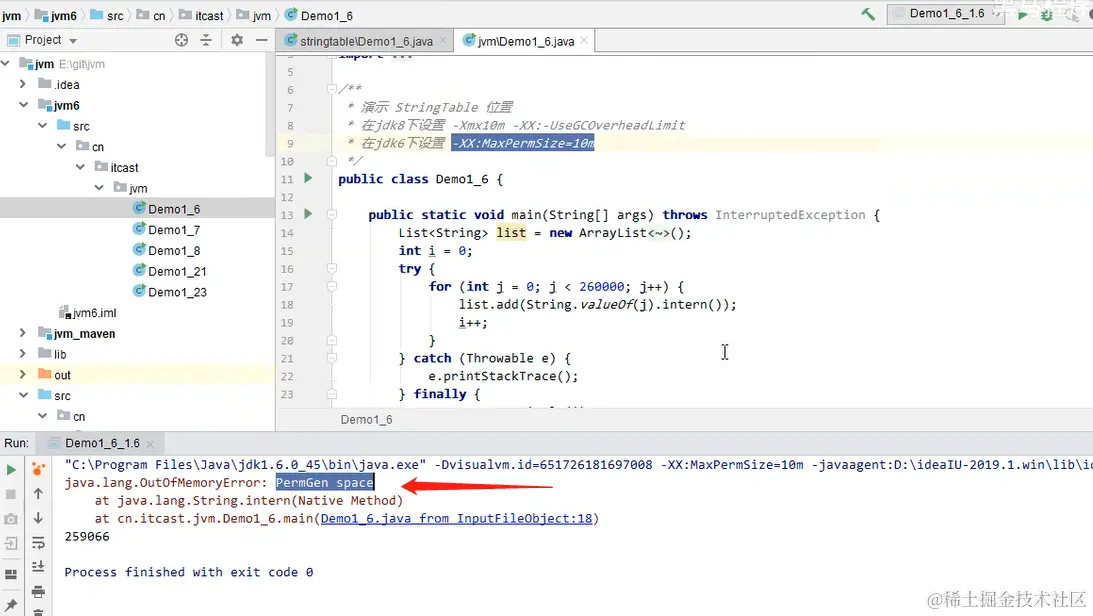This screenshot has height=616, width=1093.
Task: Collapse the itcast package node
Action: pos(80,167)
